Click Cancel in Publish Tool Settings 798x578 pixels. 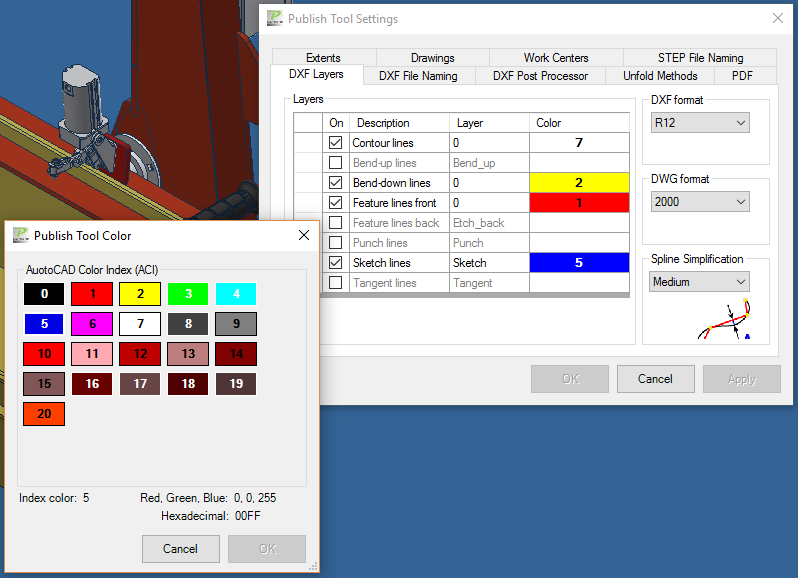[656, 379]
